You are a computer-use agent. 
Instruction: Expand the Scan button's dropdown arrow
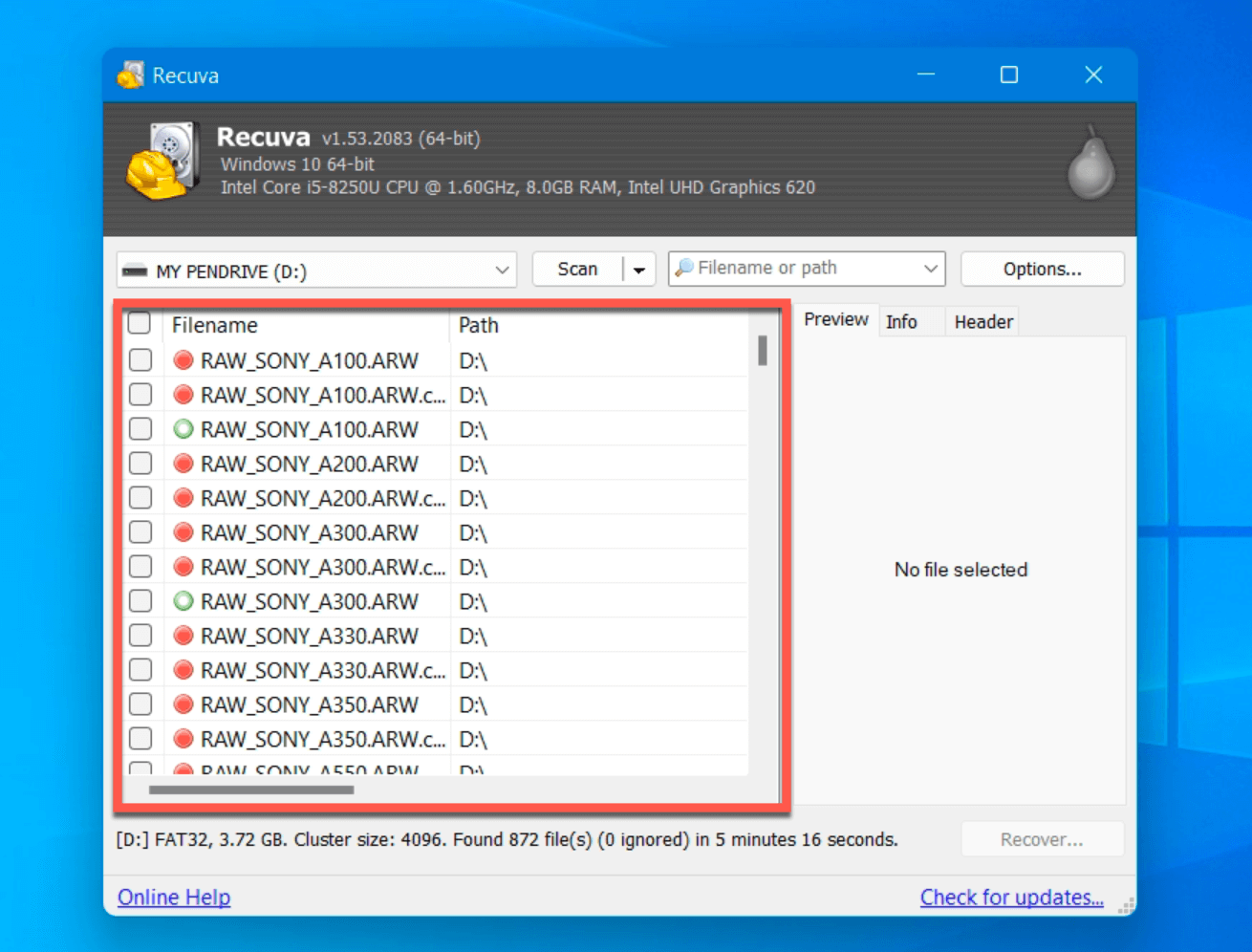tap(639, 270)
